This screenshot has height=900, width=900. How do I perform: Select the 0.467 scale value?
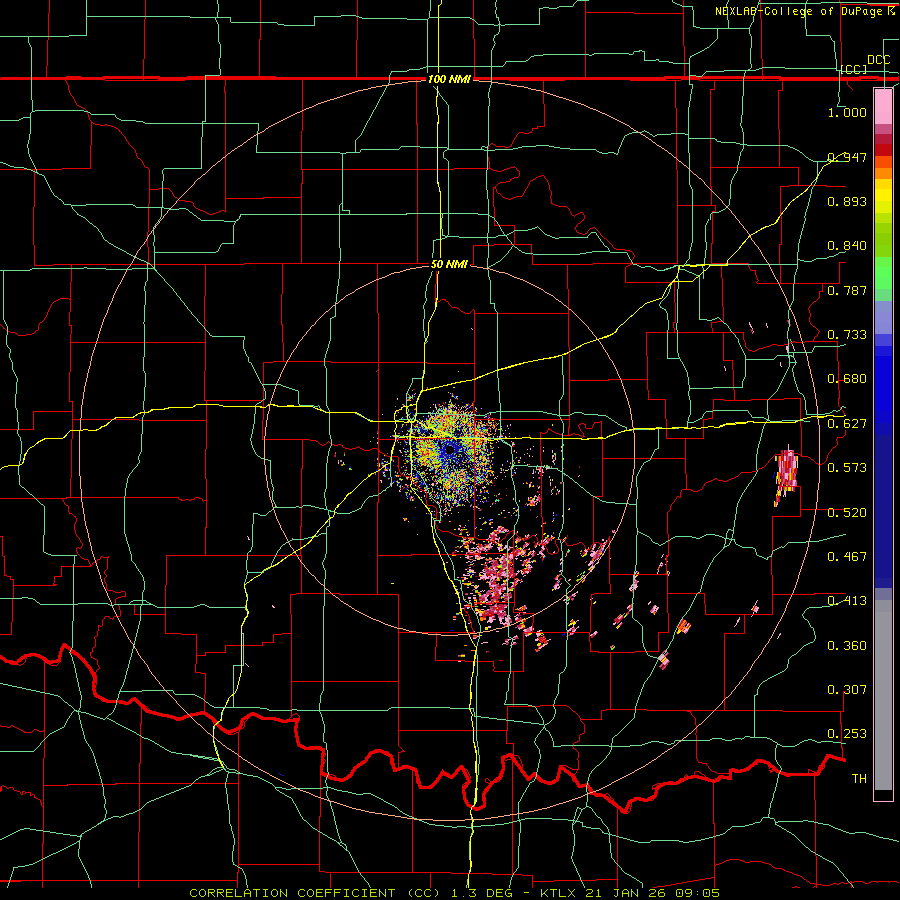coord(847,557)
